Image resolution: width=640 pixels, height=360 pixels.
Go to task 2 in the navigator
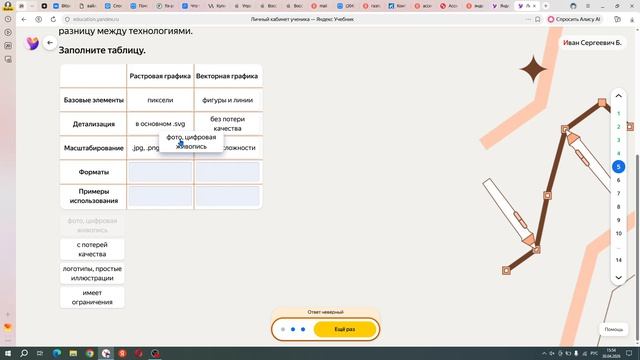tap(618, 127)
